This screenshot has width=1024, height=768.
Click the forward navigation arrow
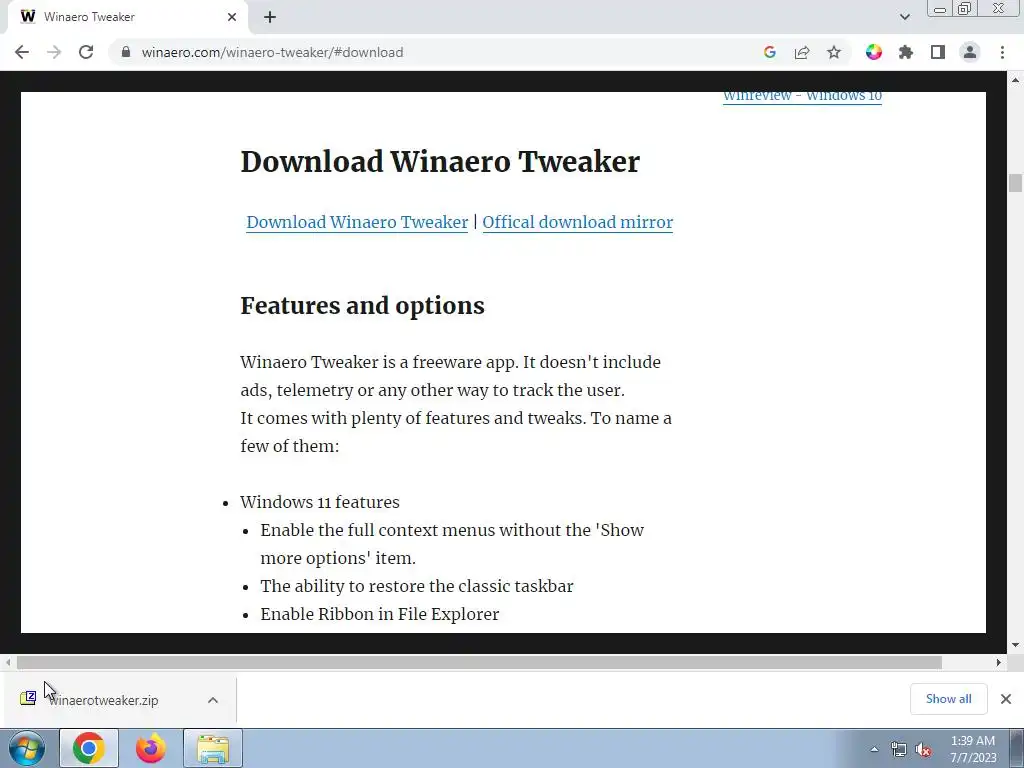tap(54, 52)
